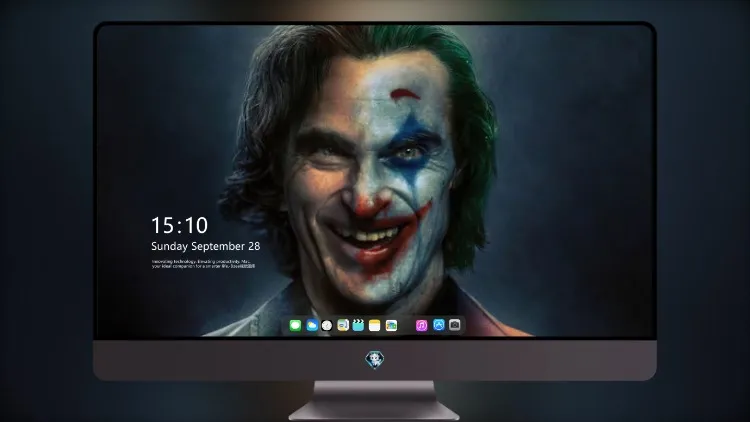Image resolution: width=750 pixels, height=422 pixels.
Task: Open the yellow Notes app icon
Action: (x=375, y=325)
